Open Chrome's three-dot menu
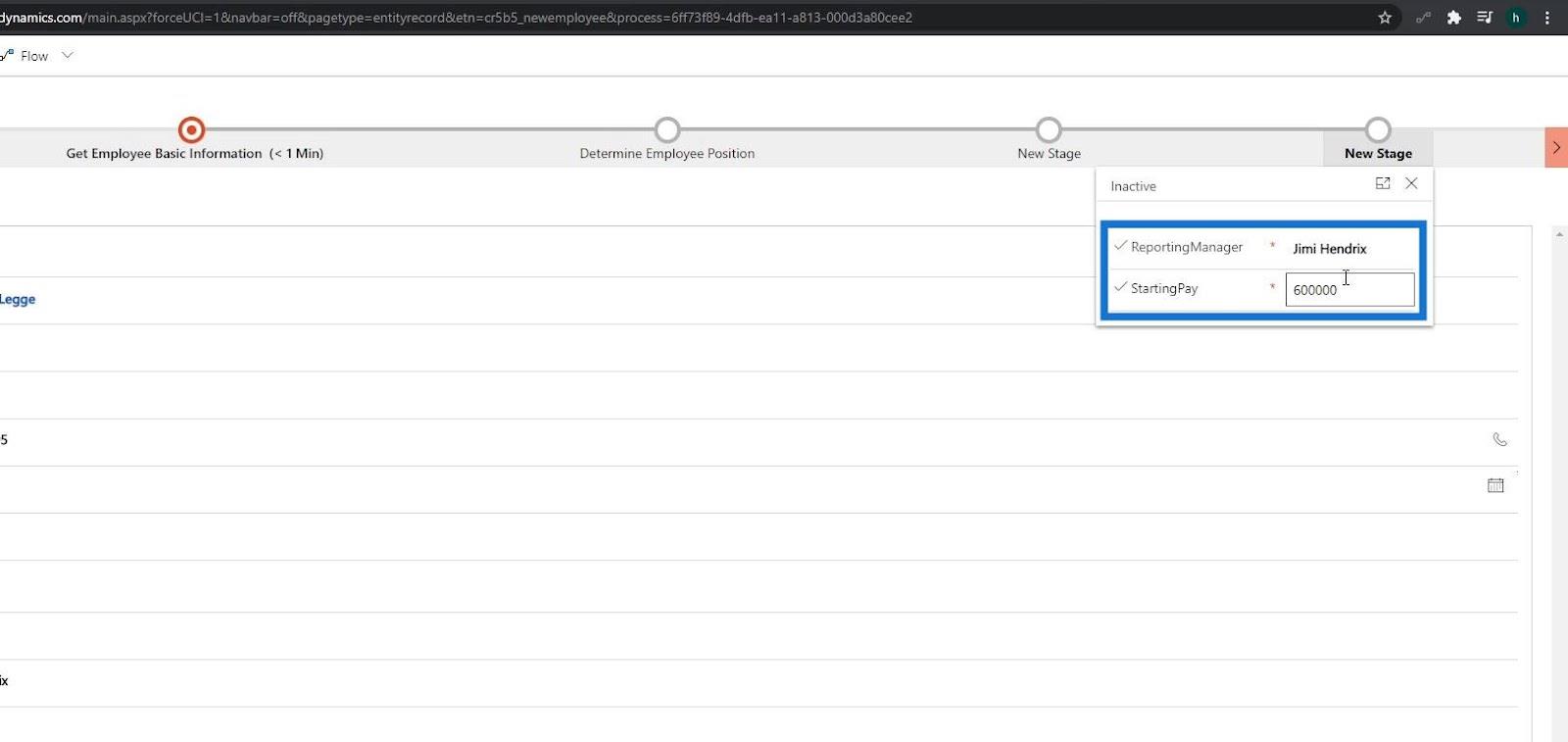 pyautogui.click(x=1547, y=18)
